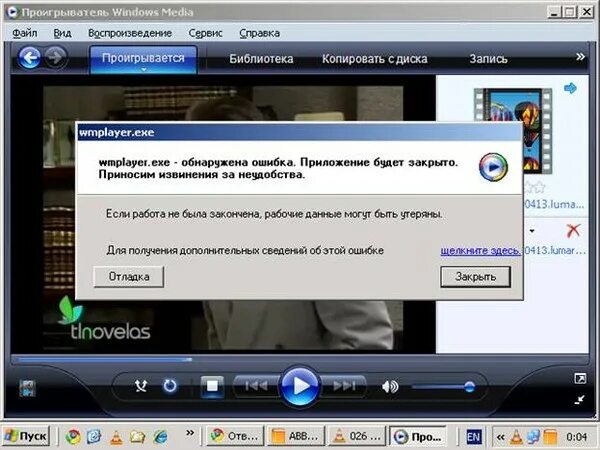Open the Проигрывается tab

[143, 59]
